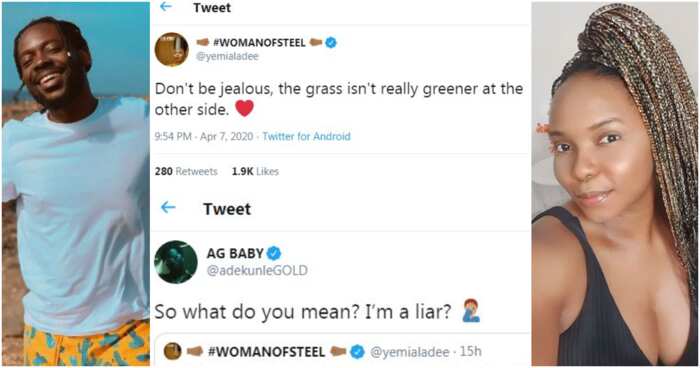700x368 pixels.
Task: Click the verified badge next to #WOMANOFSTEEL
Action: [331, 43]
